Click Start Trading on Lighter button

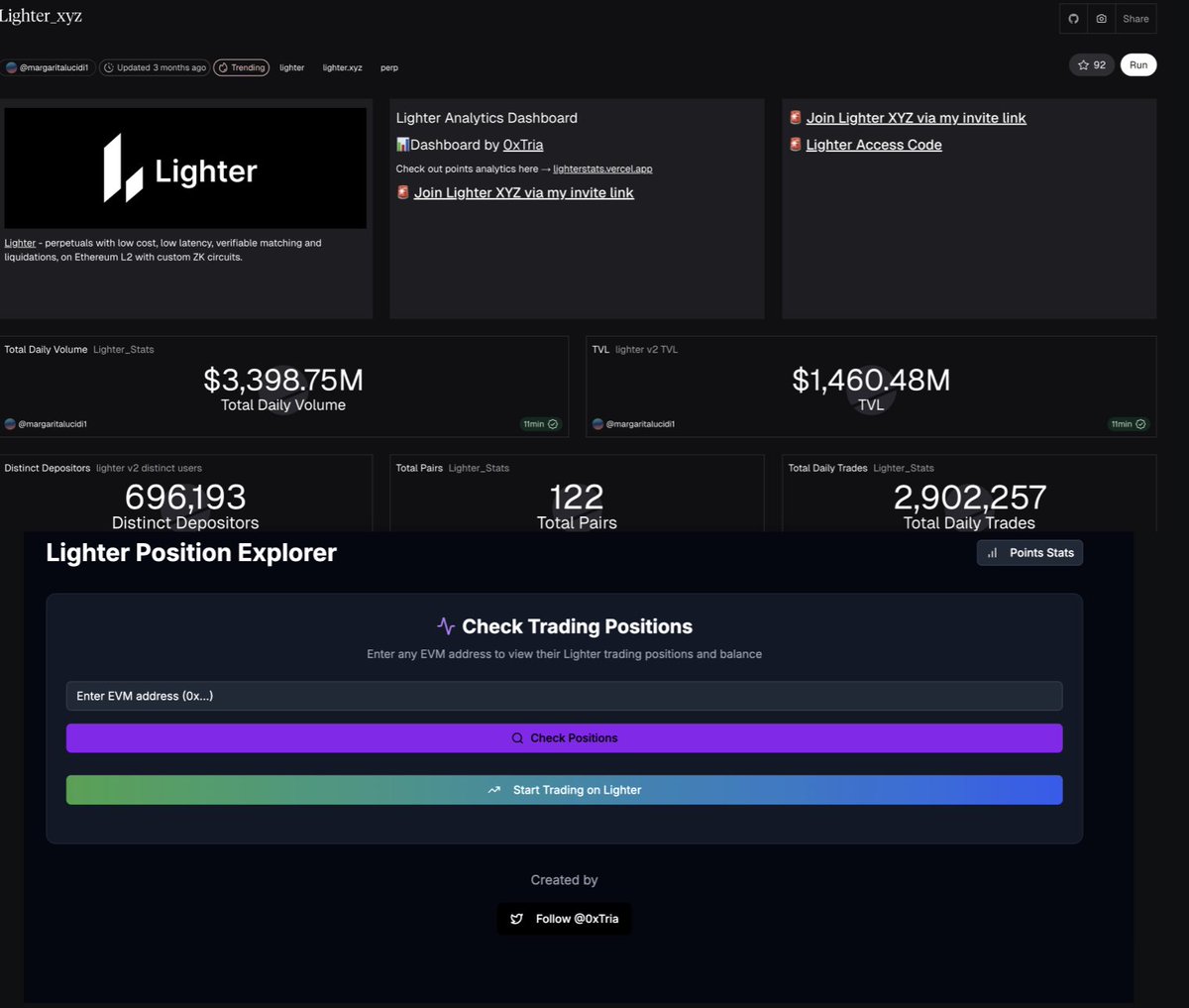click(x=564, y=790)
